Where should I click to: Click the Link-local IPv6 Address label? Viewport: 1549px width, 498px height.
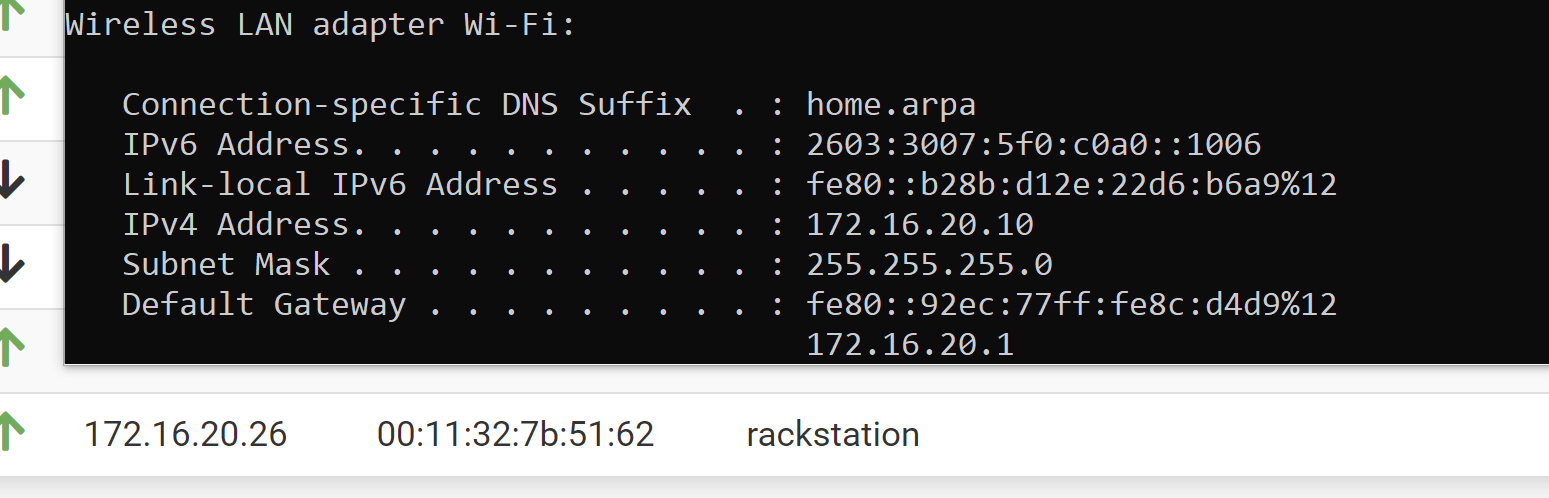(340, 185)
